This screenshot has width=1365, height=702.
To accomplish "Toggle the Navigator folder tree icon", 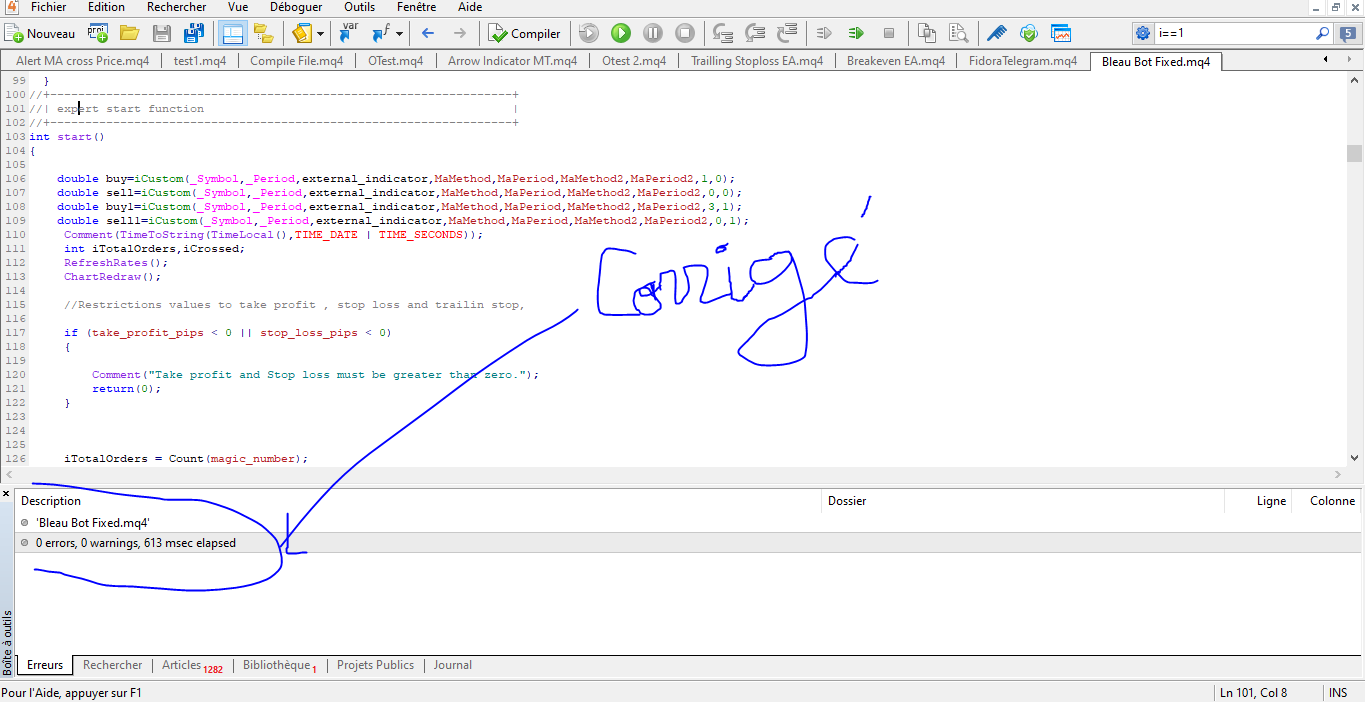I will tap(264, 33).
